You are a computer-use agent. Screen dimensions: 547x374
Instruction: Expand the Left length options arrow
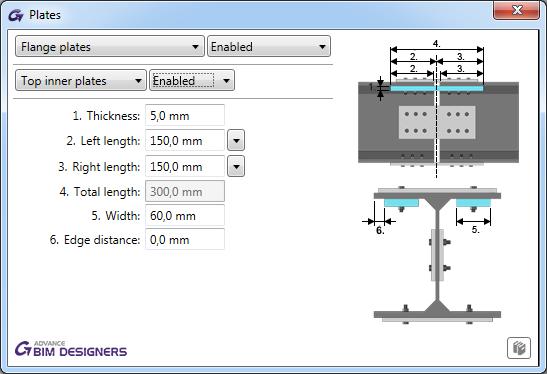pos(236,141)
